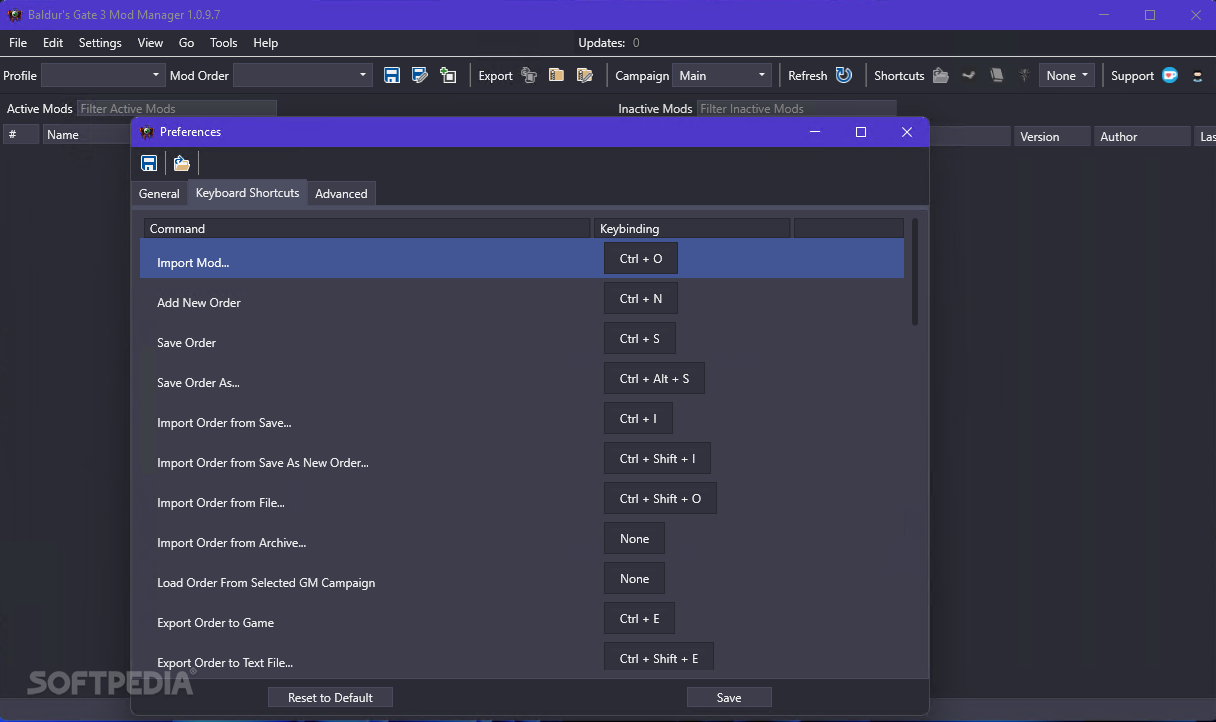Click the open folder icon in Preferences toolbar

point(181,163)
